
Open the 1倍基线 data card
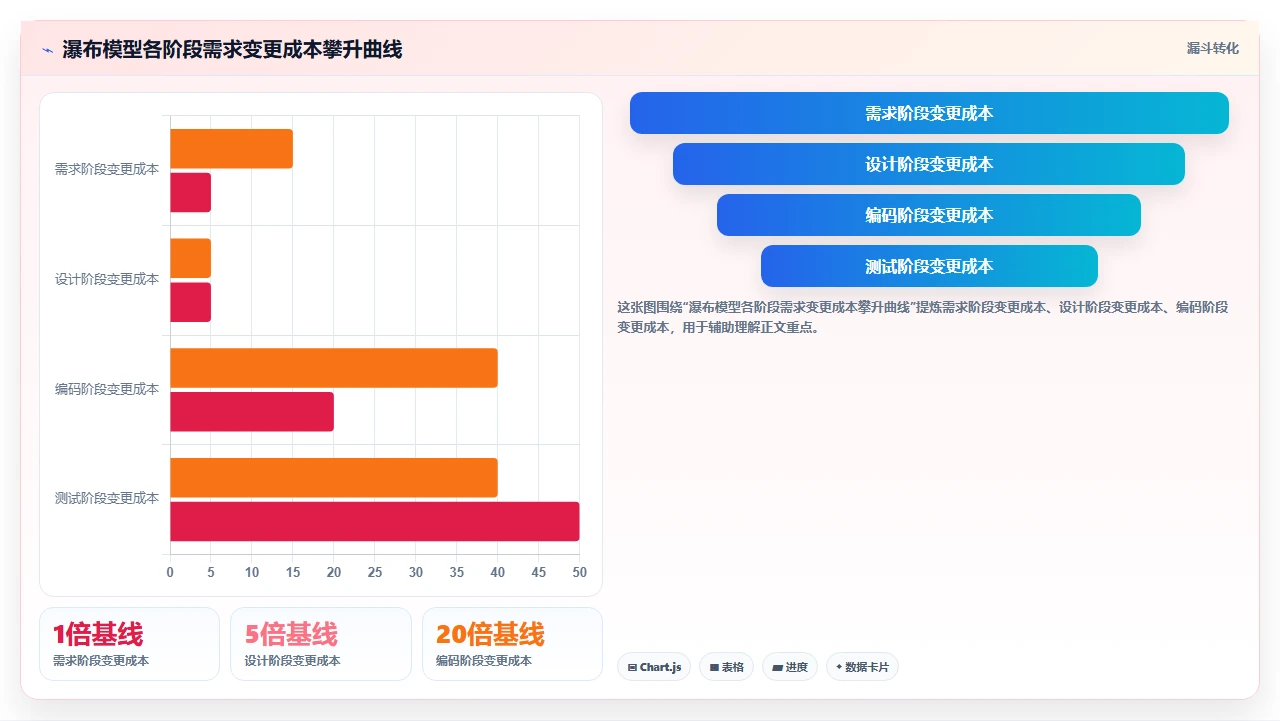click(x=129, y=644)
